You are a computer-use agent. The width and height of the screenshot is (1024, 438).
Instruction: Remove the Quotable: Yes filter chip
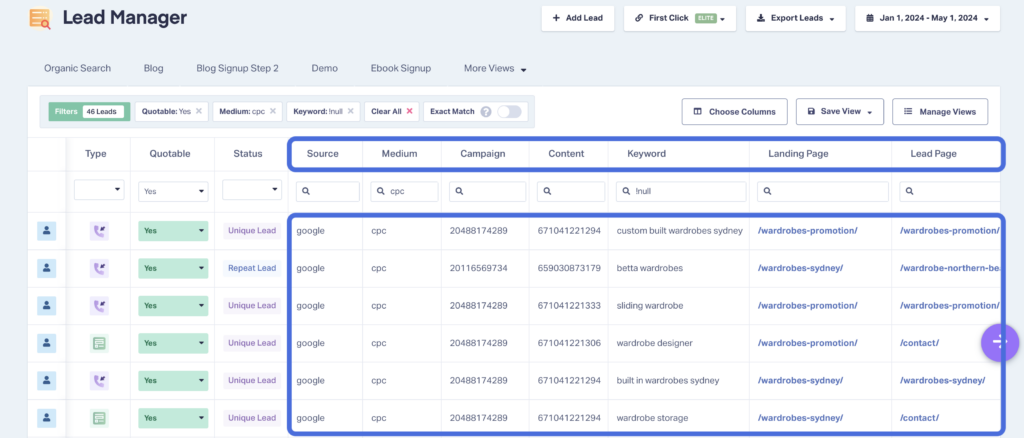point(199,112)
